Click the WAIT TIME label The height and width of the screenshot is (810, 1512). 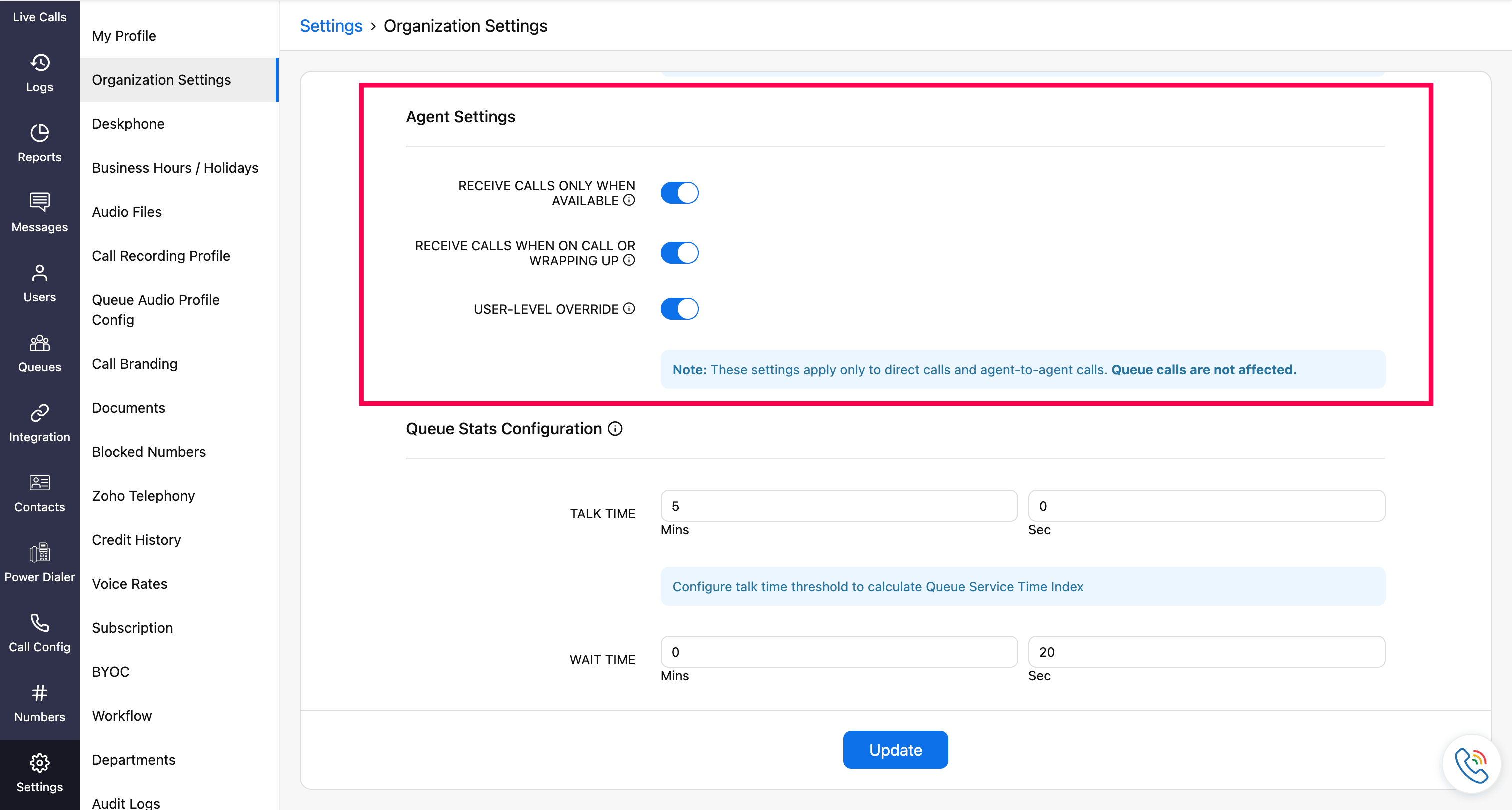[603, 659]
